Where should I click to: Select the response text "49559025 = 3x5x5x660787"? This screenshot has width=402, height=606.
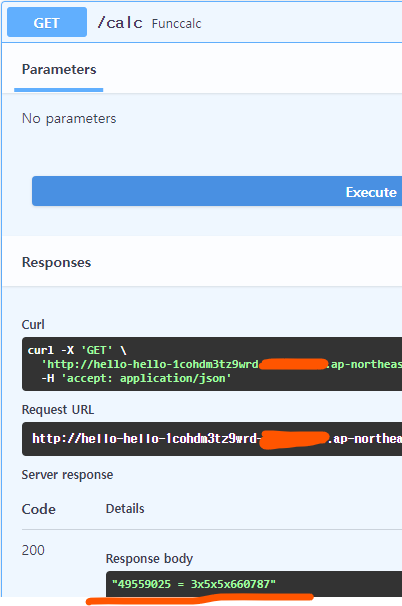194,584
